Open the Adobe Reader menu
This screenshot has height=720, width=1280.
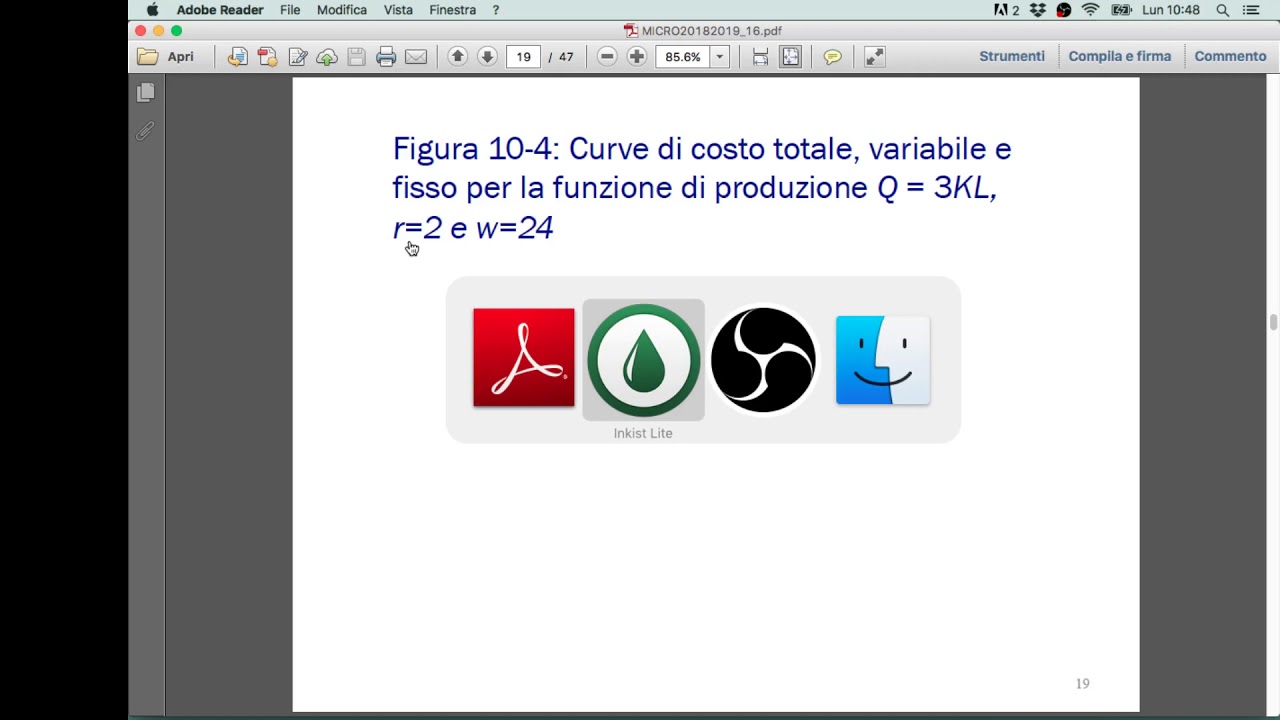220,10
